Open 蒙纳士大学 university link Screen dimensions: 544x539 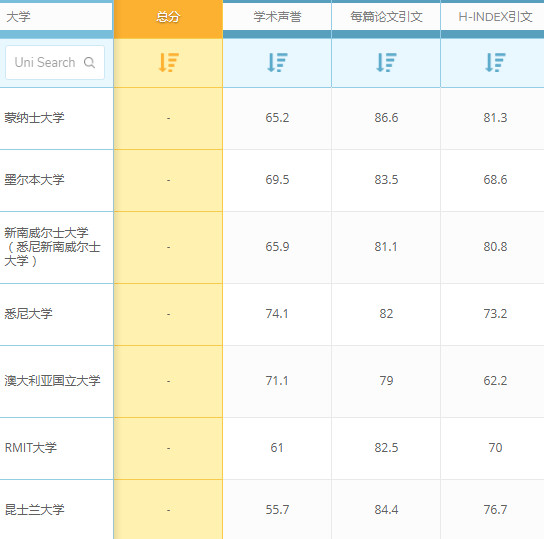point(34,118)
